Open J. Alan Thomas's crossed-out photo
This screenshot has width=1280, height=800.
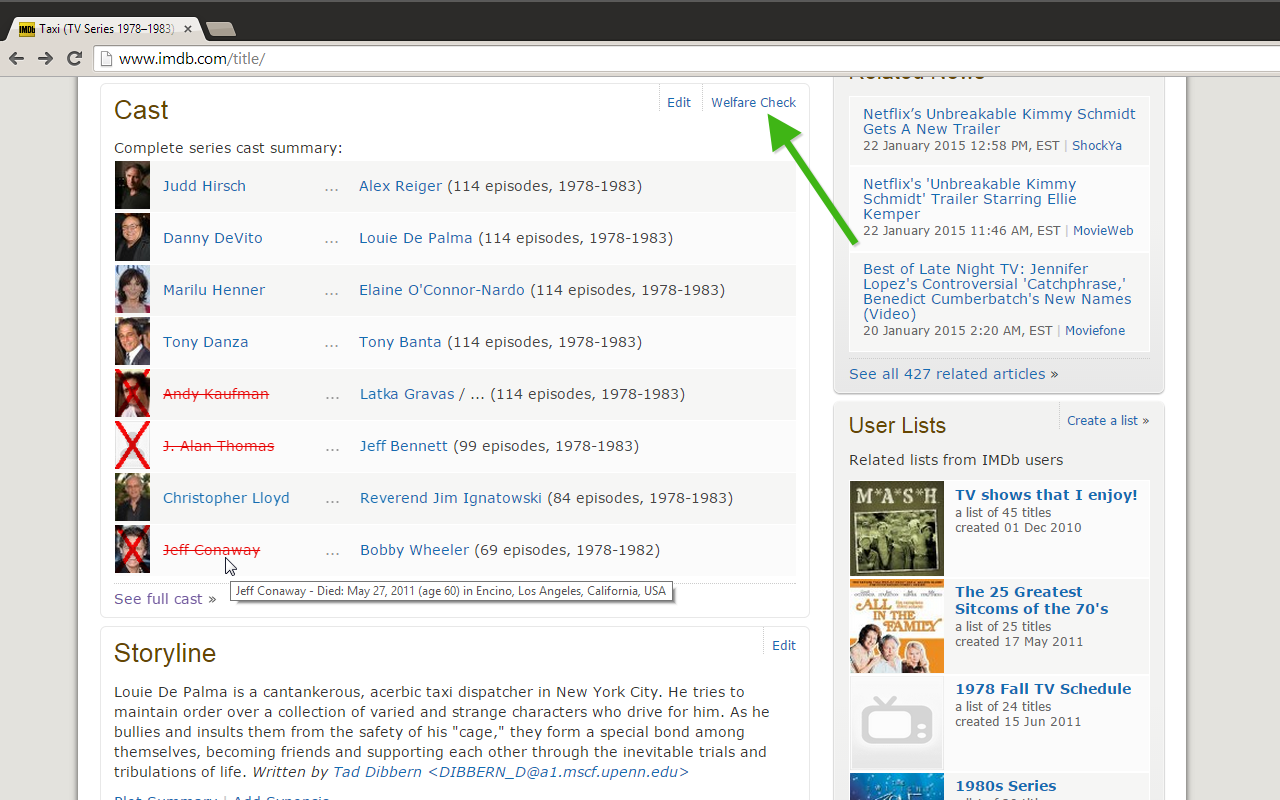click(x=132, y=446)
